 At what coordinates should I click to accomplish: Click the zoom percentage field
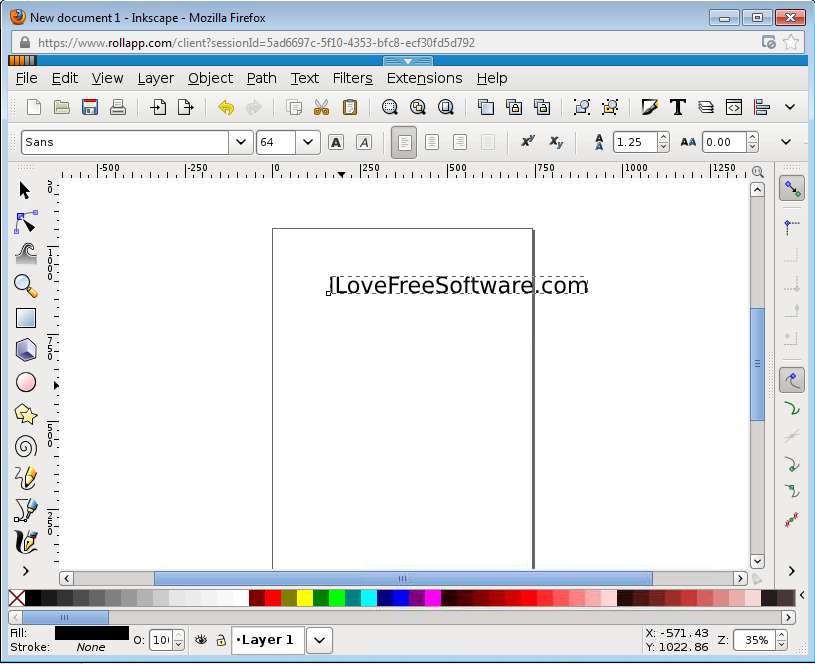click(x=754, y=640)
